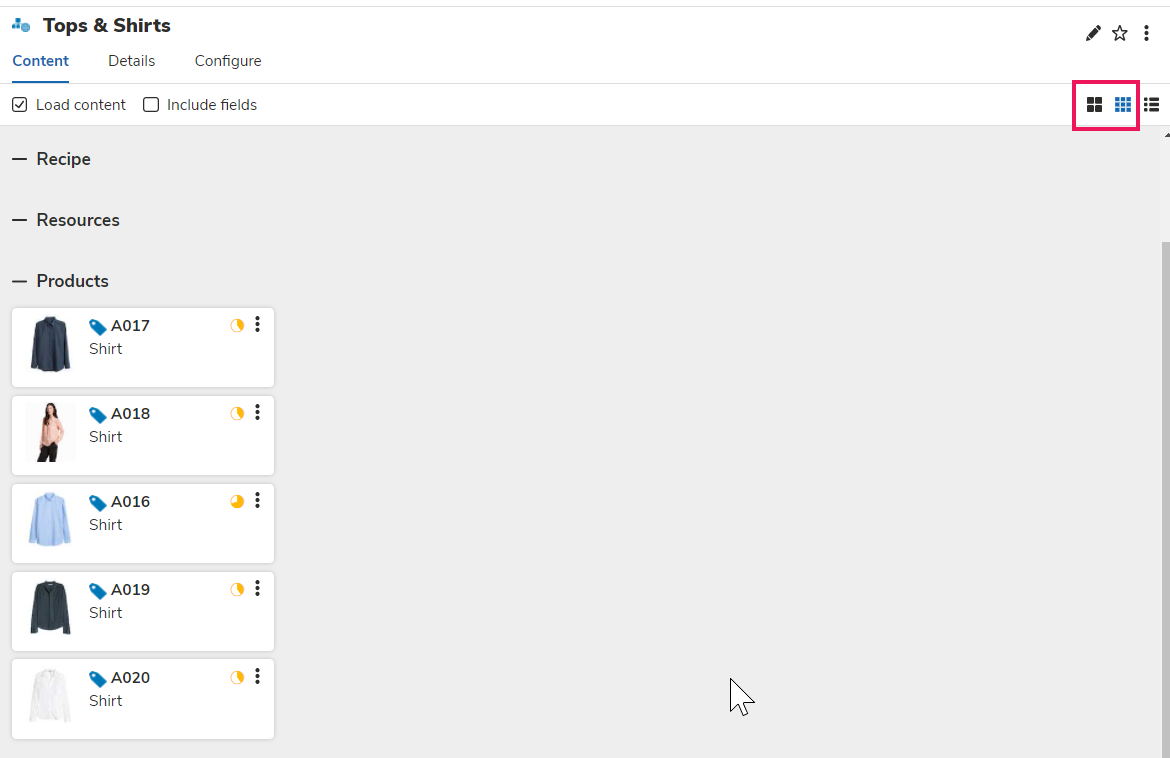This screenshot has height=758, width=1170.
Task: Click the dark blouse thumbnail of A019
Action: click(x=50, y=607)
